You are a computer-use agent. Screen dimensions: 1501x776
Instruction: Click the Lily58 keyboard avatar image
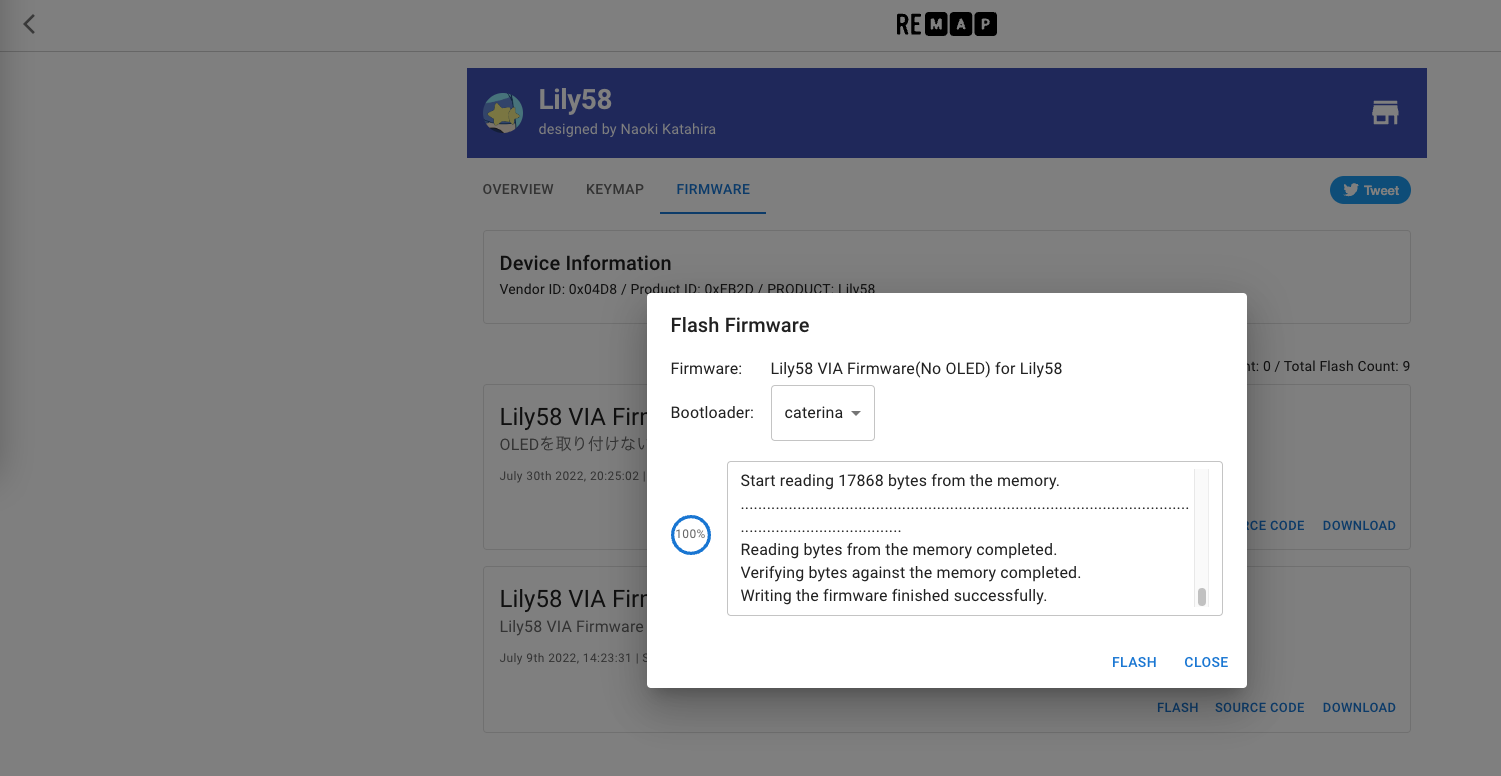(503, 113)
